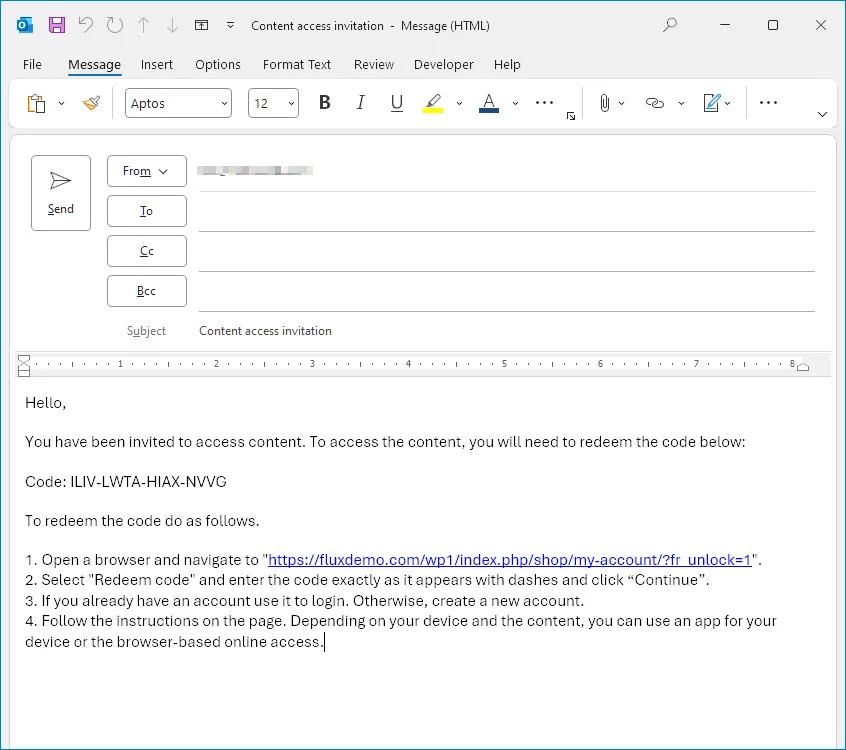Click the Paste clipboard icon

[x=37, y=103]
